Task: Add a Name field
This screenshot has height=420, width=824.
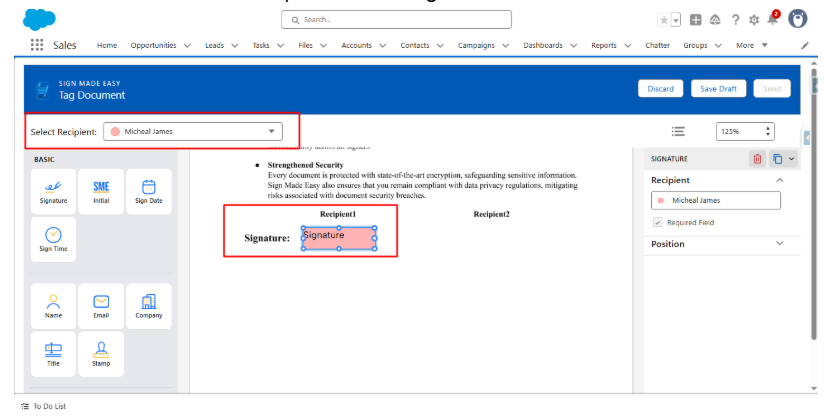Action: pyautogui.click(x=53, y=306)
